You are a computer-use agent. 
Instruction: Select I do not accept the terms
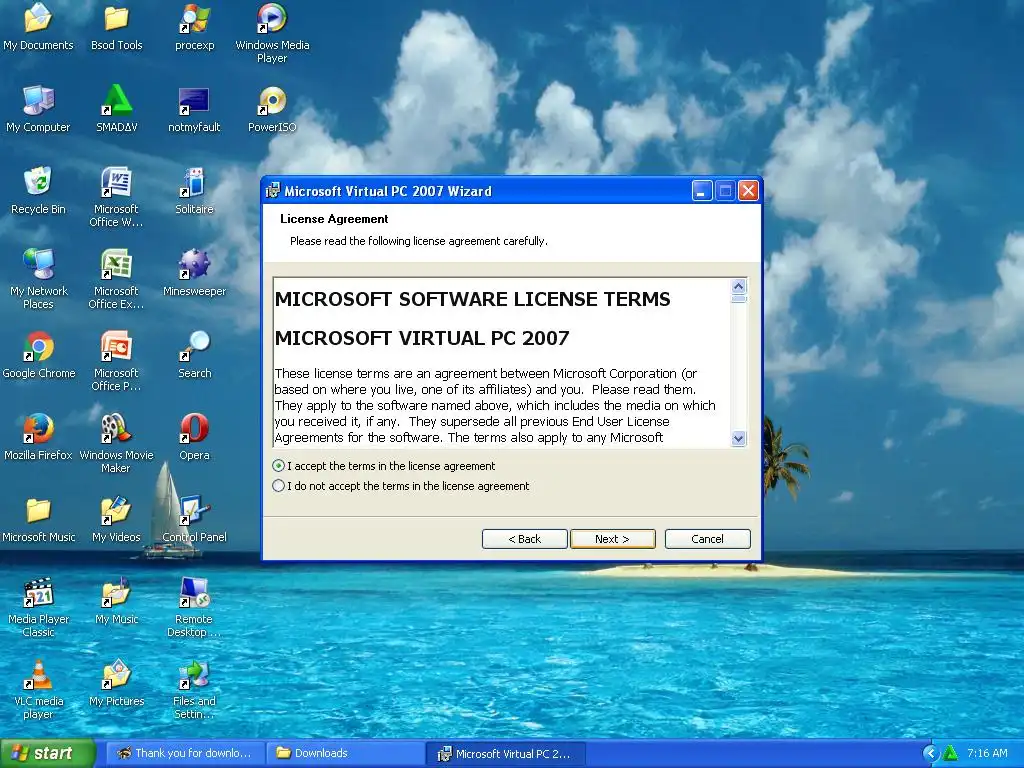click(x=279, y=486)
